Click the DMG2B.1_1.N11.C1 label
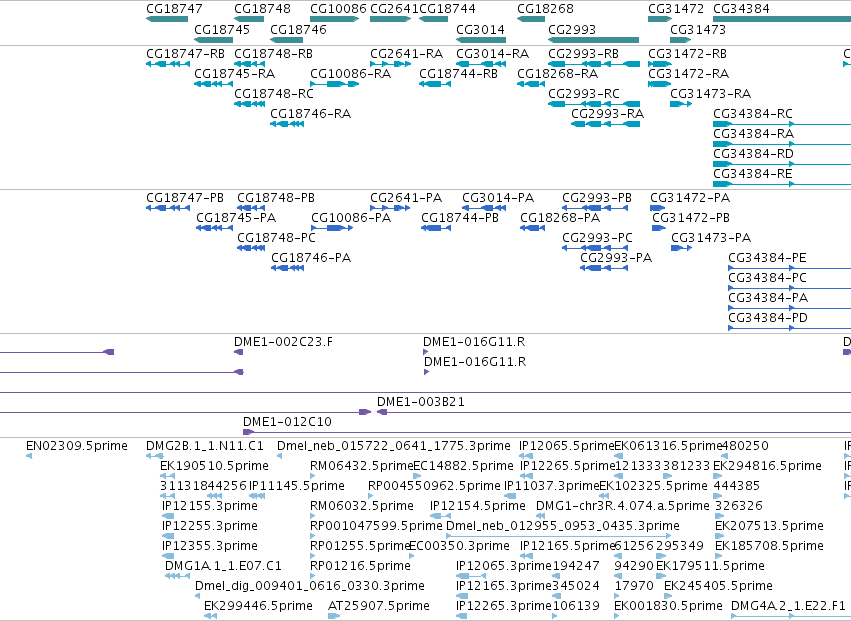 pyautogui.click(x=205, y=446)
